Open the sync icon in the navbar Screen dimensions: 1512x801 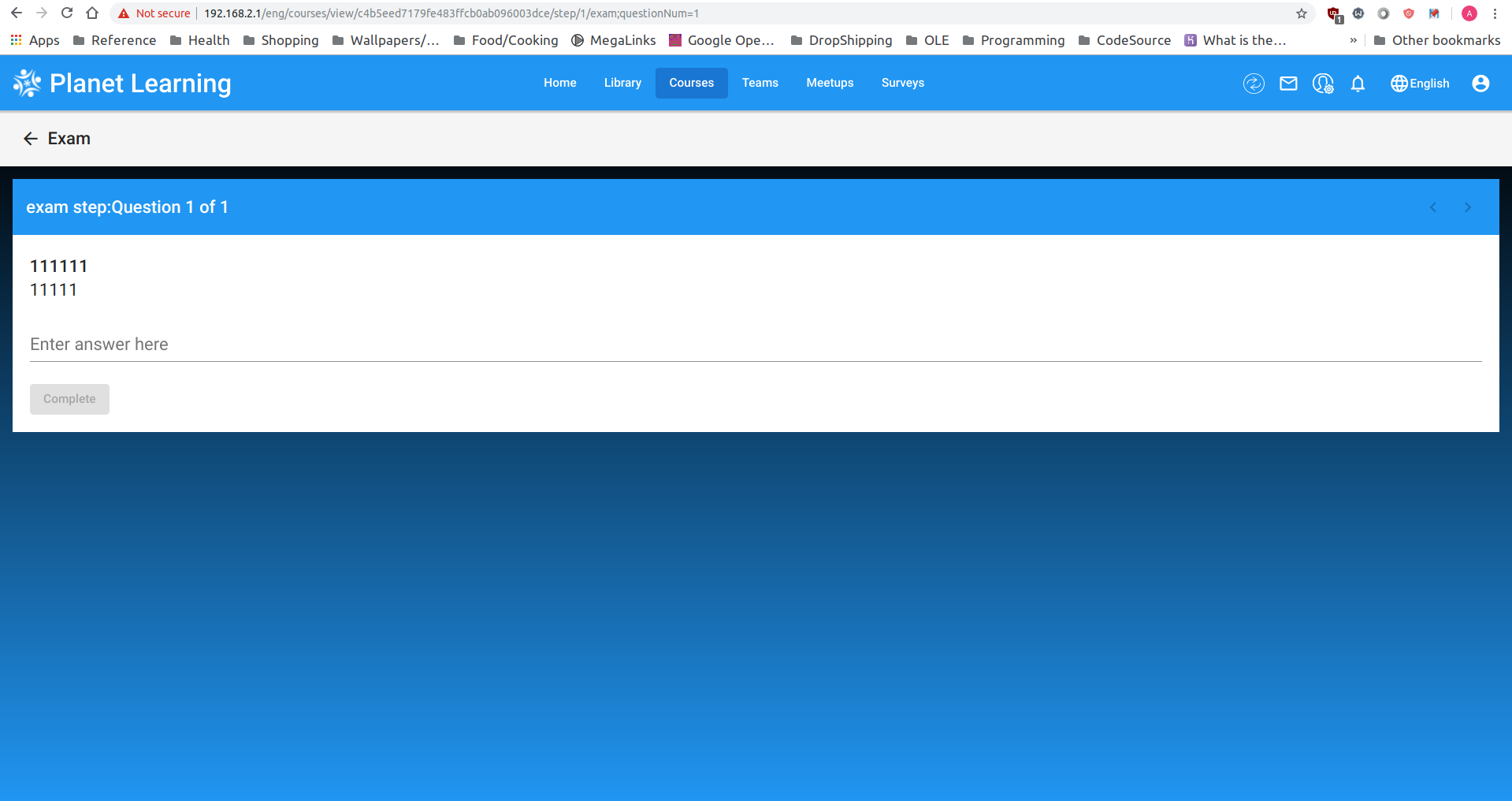coord(1254,83)
